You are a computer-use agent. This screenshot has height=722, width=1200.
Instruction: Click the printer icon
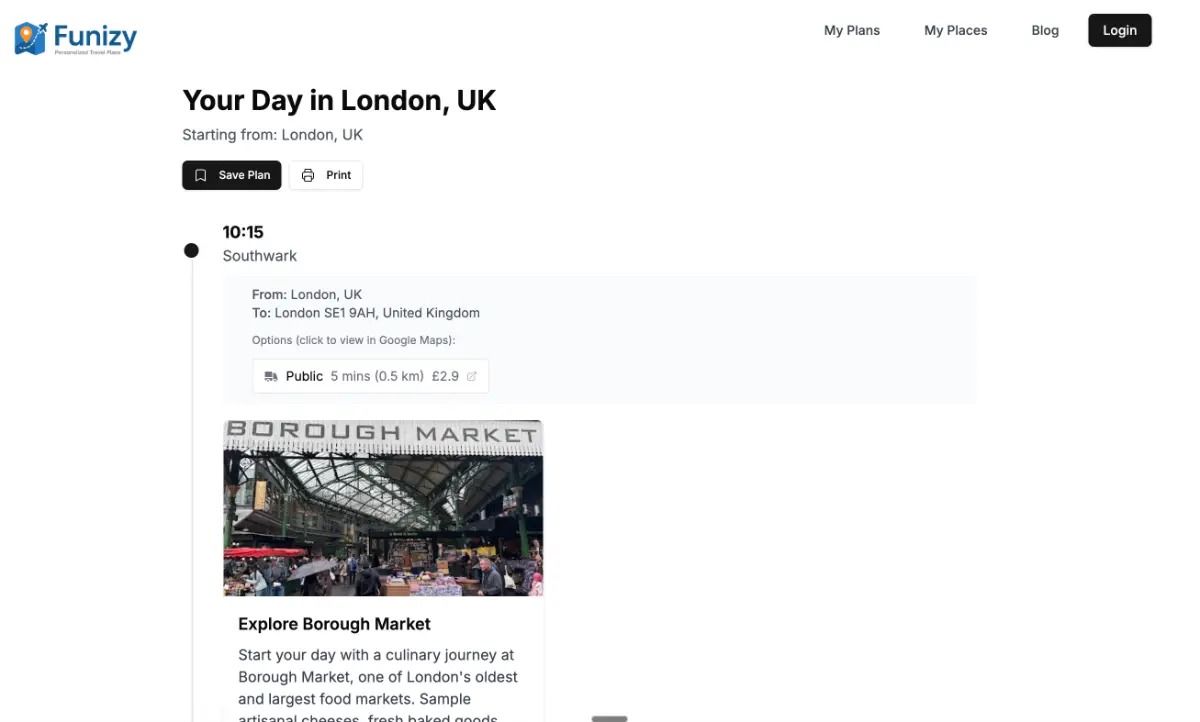coord(308,175)
